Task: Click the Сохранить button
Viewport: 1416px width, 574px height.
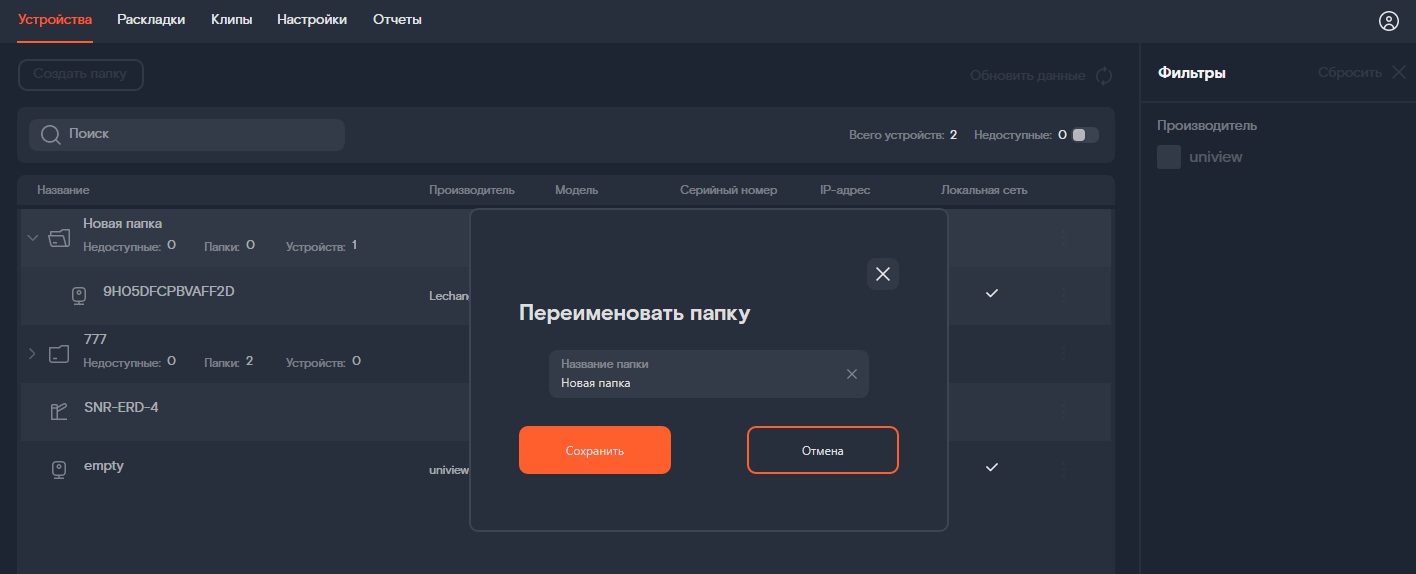Action: [x=595, y=450]
